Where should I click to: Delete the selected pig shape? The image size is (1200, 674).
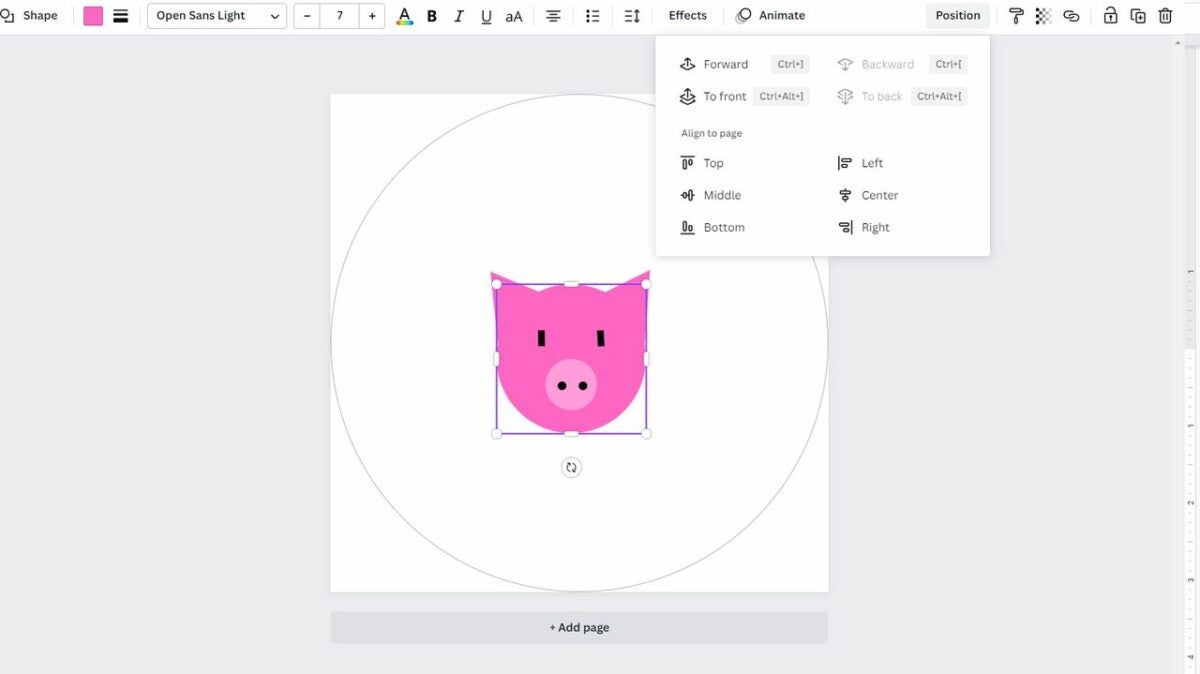click(x=1165, y=15)
